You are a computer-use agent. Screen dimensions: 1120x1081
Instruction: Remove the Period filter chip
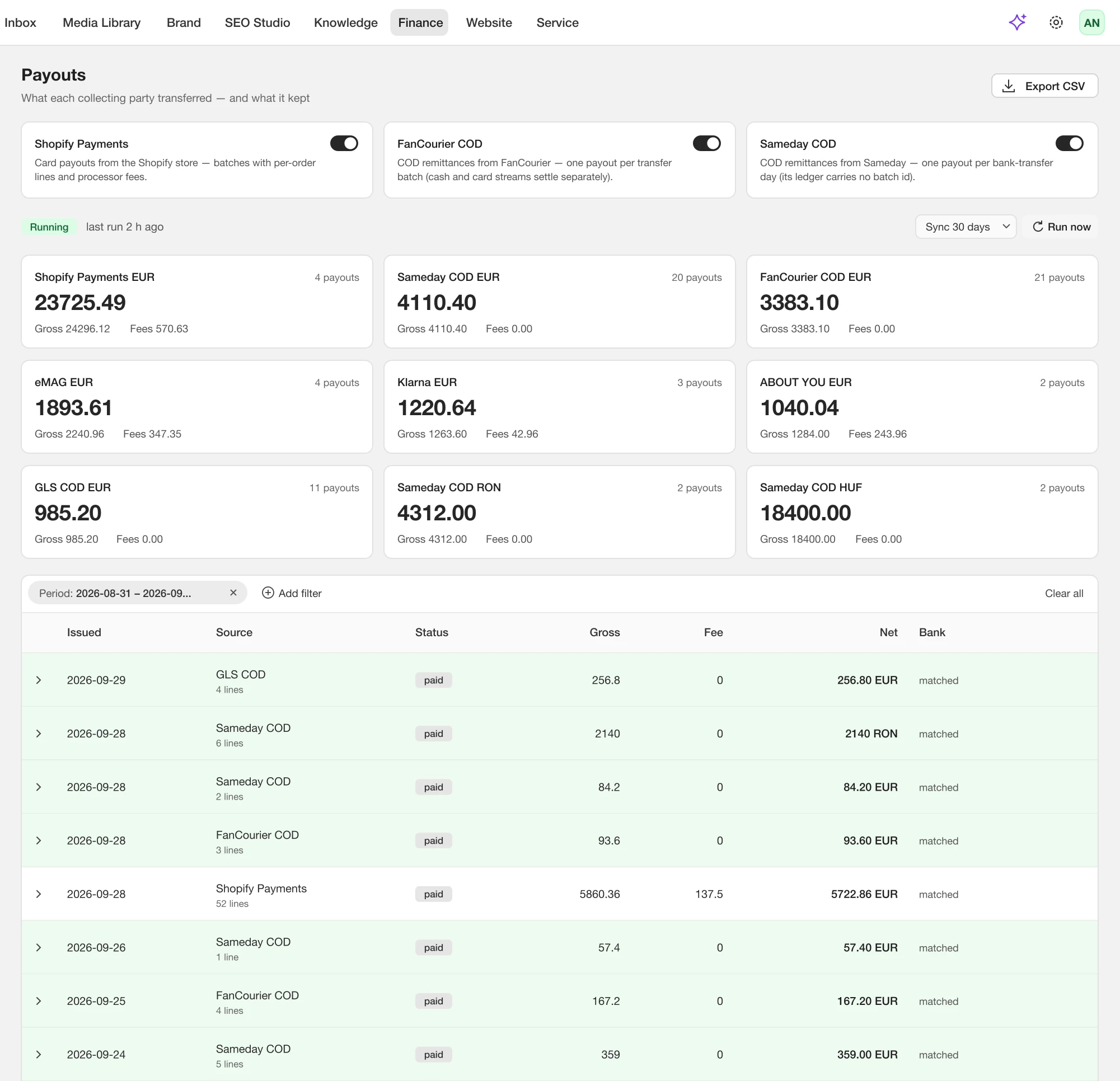click(233, 593)
